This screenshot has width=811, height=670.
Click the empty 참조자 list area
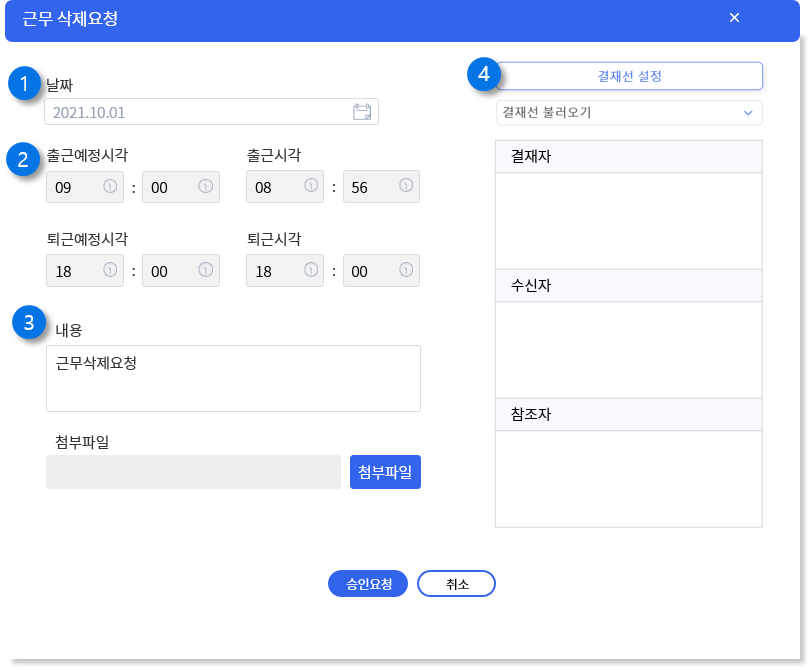tap(629, 479)
